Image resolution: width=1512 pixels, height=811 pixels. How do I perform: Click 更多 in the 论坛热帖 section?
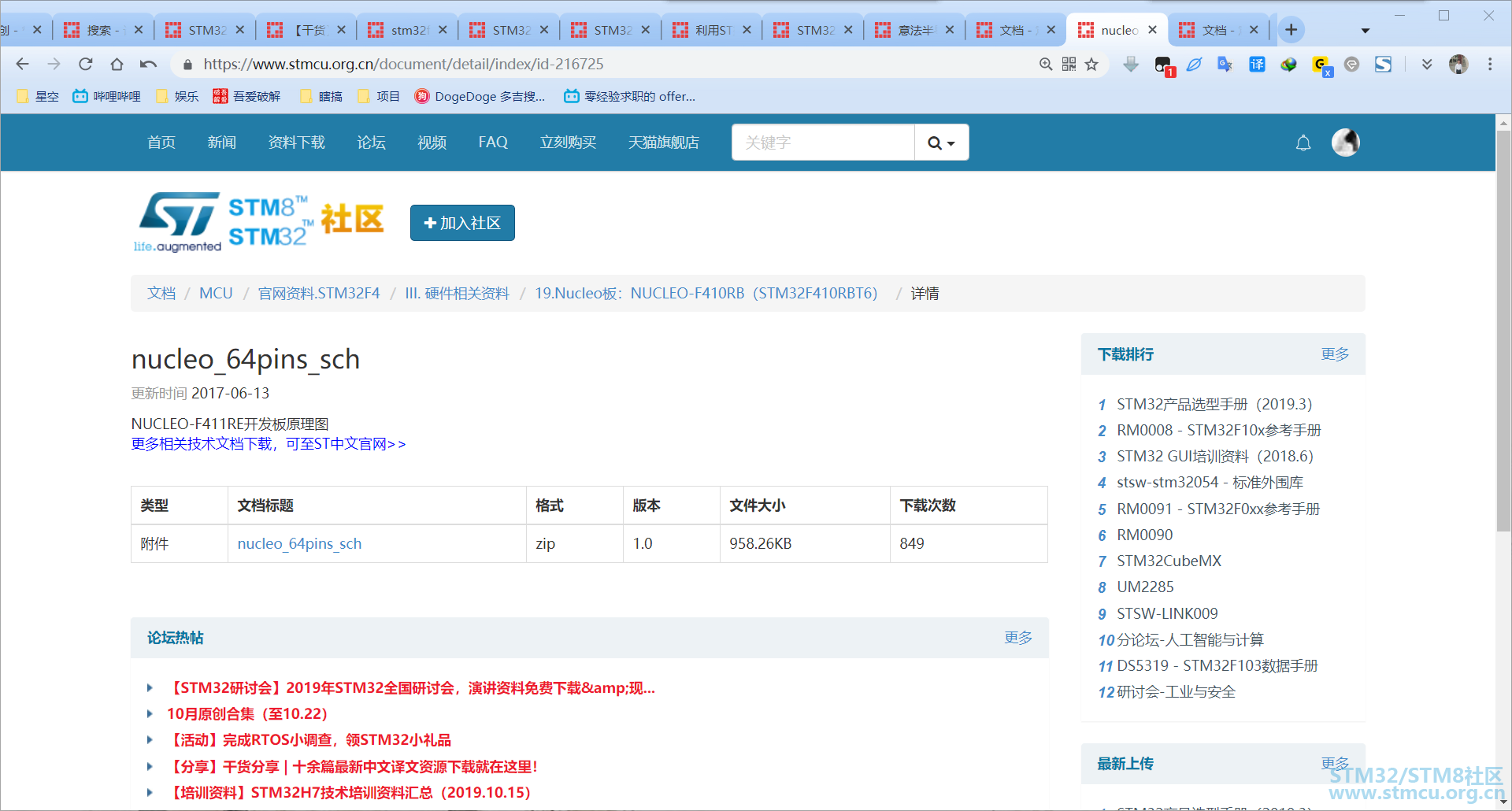pos(1018,638)
